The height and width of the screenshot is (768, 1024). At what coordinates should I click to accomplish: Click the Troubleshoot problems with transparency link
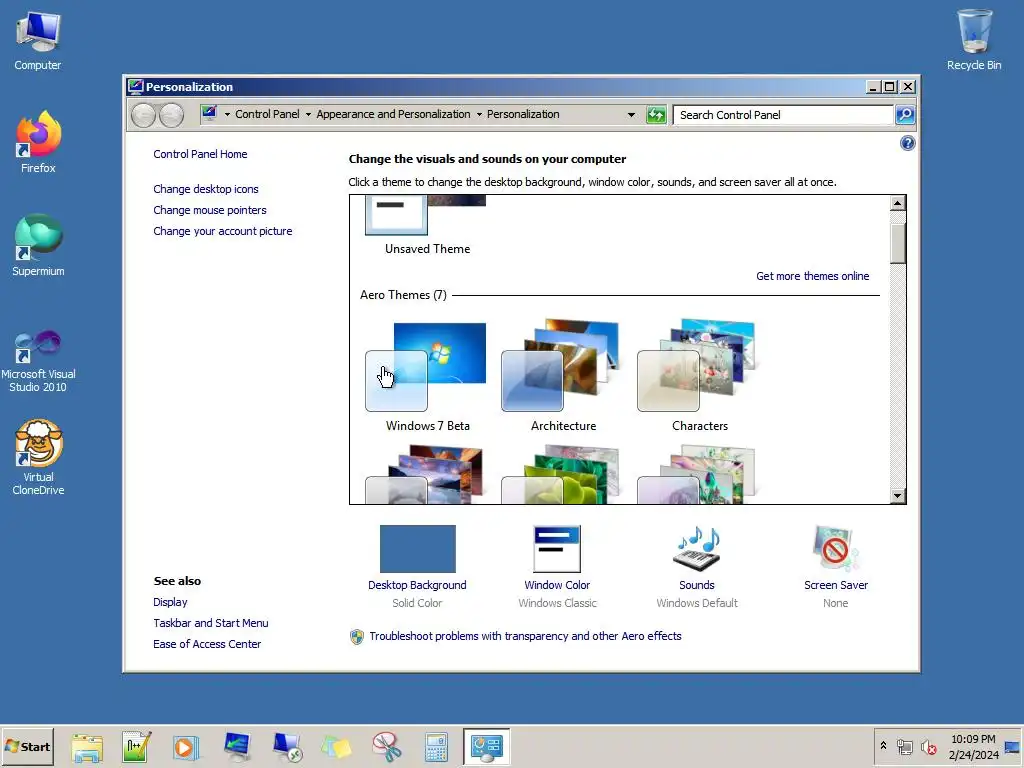[x=525, y=636]
